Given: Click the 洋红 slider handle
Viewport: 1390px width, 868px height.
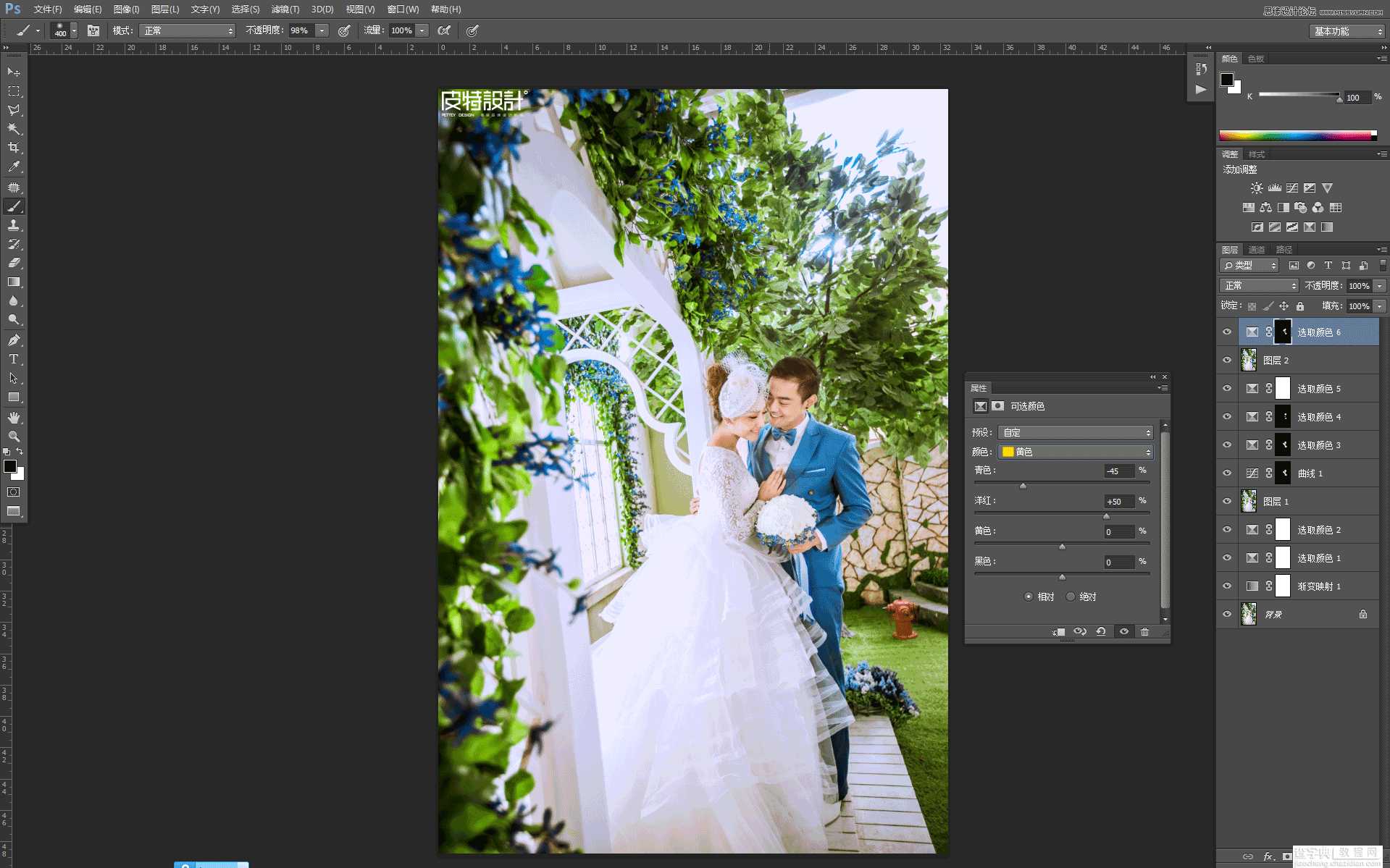Looking at the screenshot, I should click(x=1106, y=516).
